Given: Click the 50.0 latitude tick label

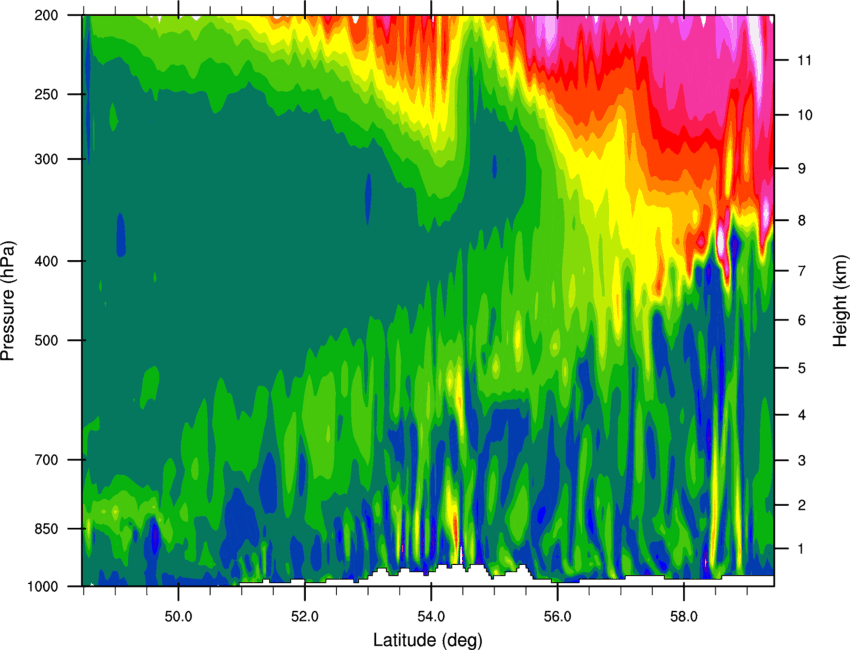Looking at the screenshot, I should (x=178, y=616).
